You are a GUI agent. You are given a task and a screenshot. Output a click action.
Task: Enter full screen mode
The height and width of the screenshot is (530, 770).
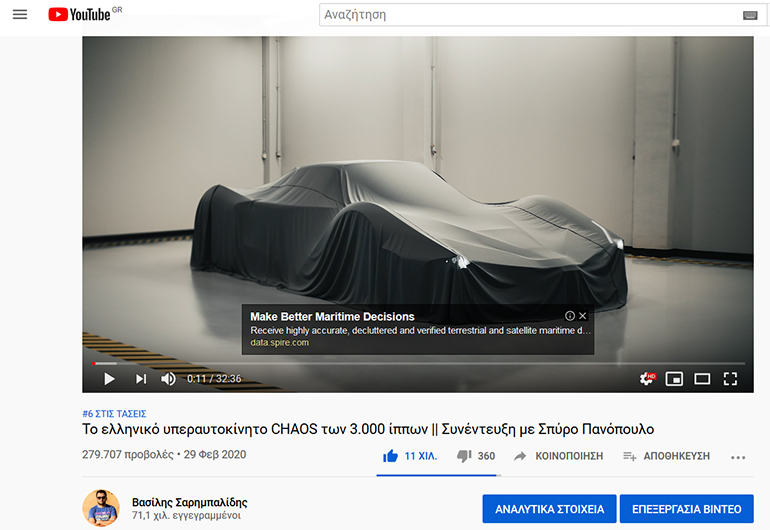(730, 379)
